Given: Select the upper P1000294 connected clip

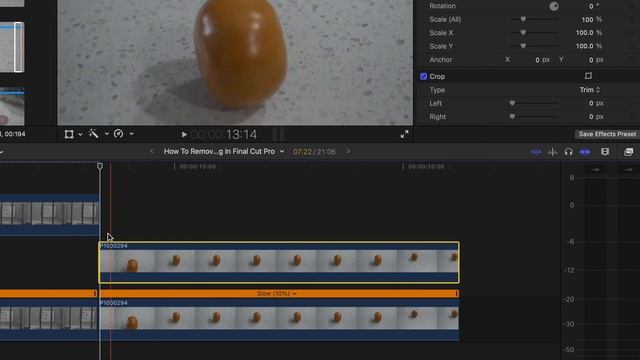Looking at the screenshot, I should point(279,262).
